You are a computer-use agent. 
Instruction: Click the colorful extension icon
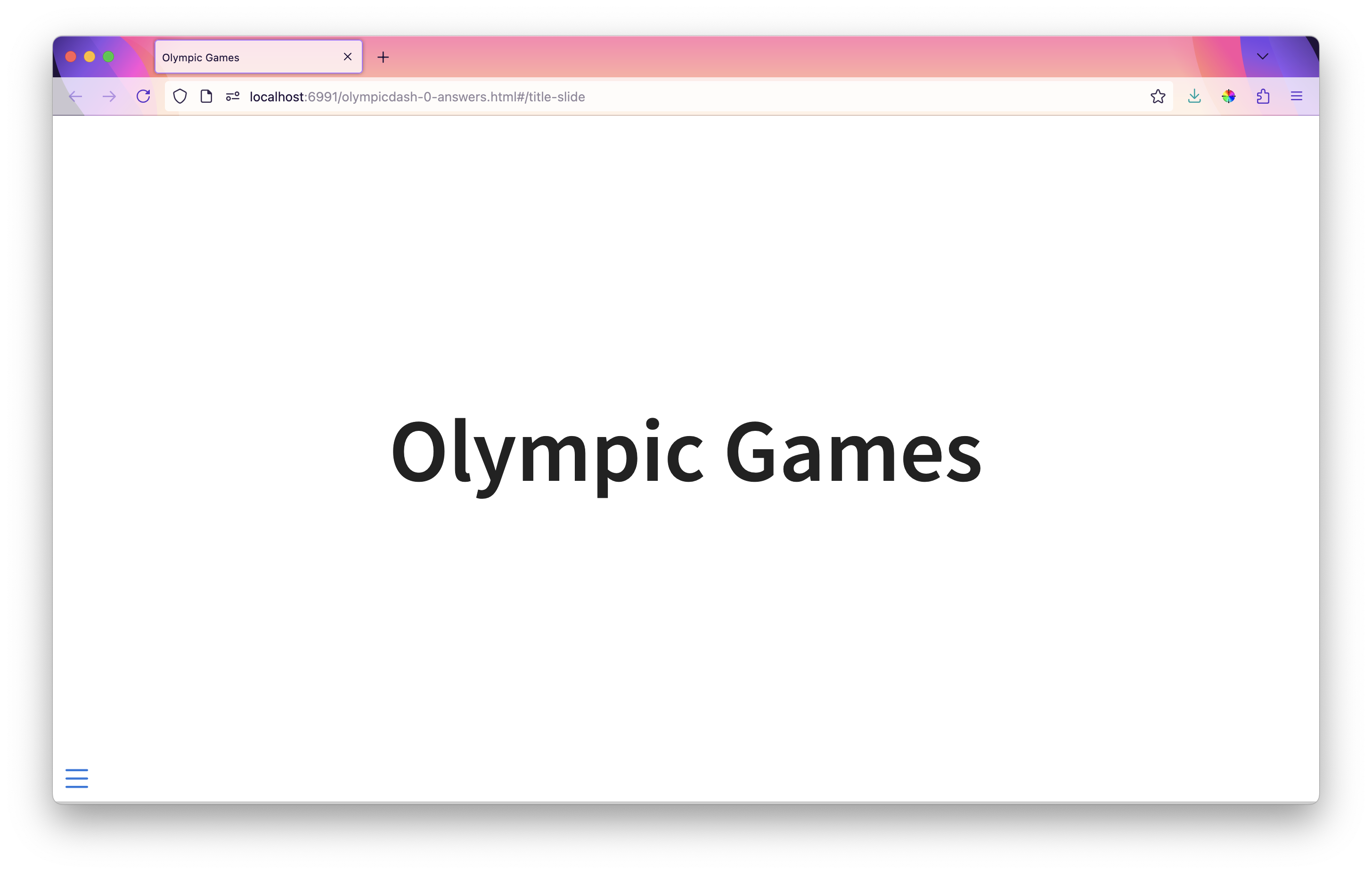(1228, 96)
